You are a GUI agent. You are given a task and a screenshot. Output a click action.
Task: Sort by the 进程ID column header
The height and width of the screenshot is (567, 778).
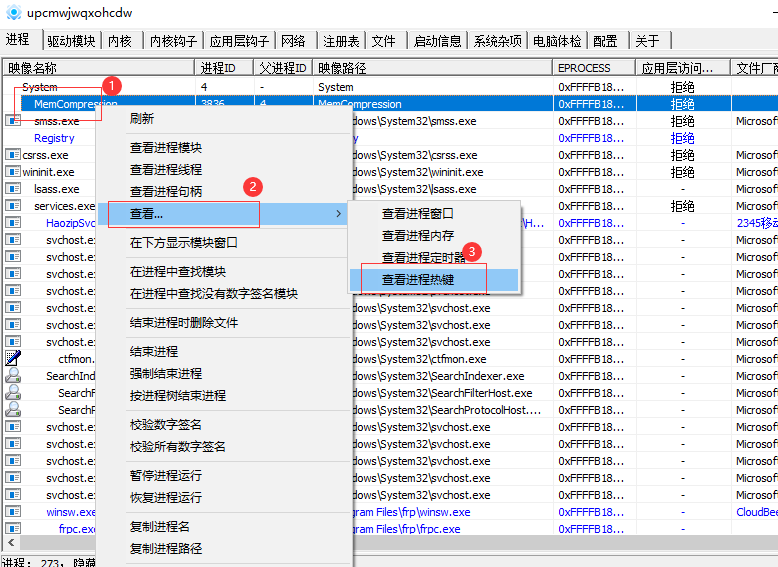point(218,68)
